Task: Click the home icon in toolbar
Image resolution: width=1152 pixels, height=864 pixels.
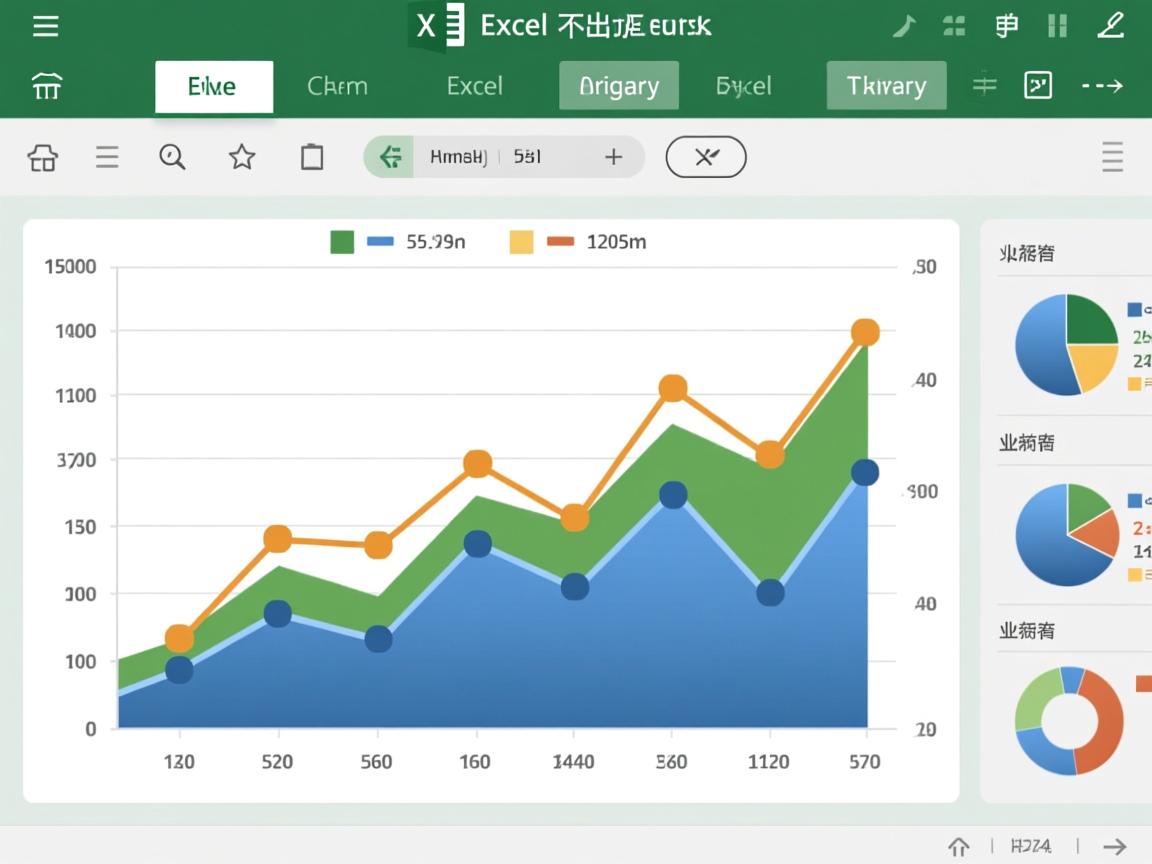Action: [43, 157]
